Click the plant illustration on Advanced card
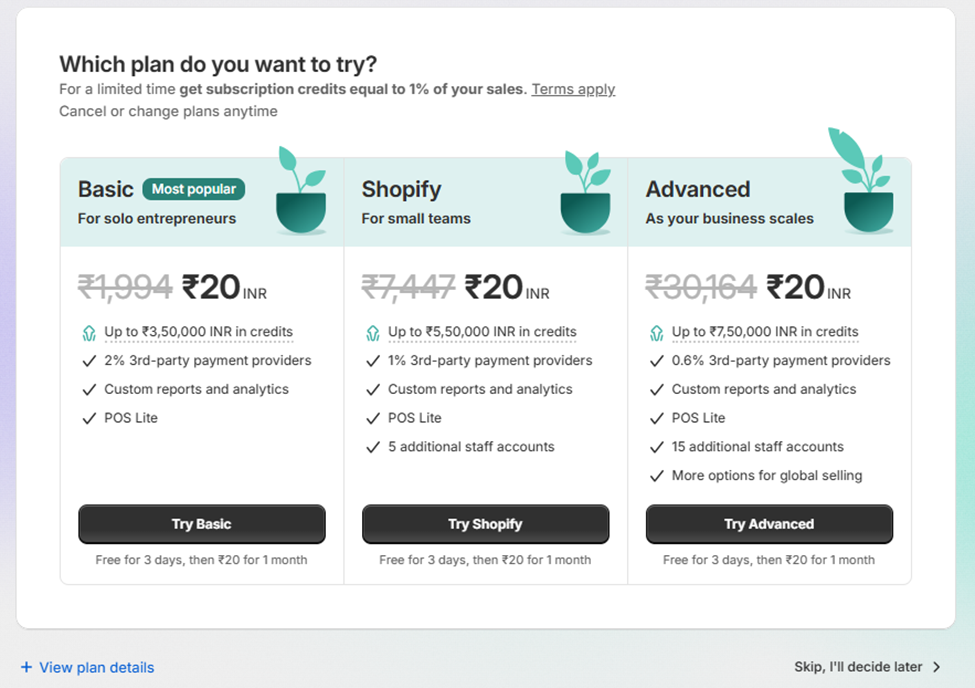 point(862,180)
